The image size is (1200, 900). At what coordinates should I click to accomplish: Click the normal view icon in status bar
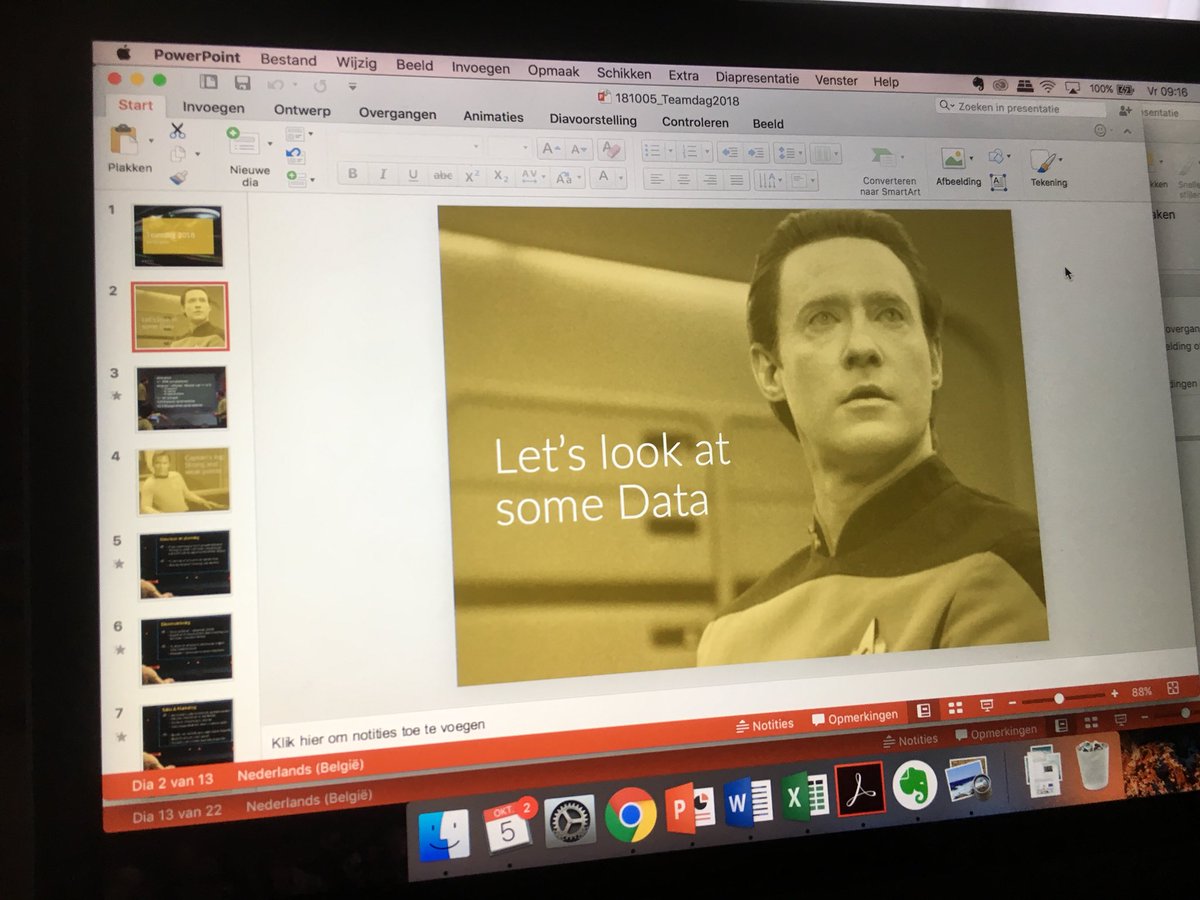click(x=924, y=709)
